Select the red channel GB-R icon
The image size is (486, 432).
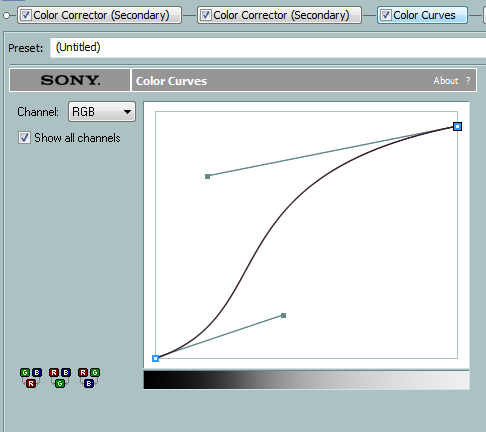[x=31, y=378]
